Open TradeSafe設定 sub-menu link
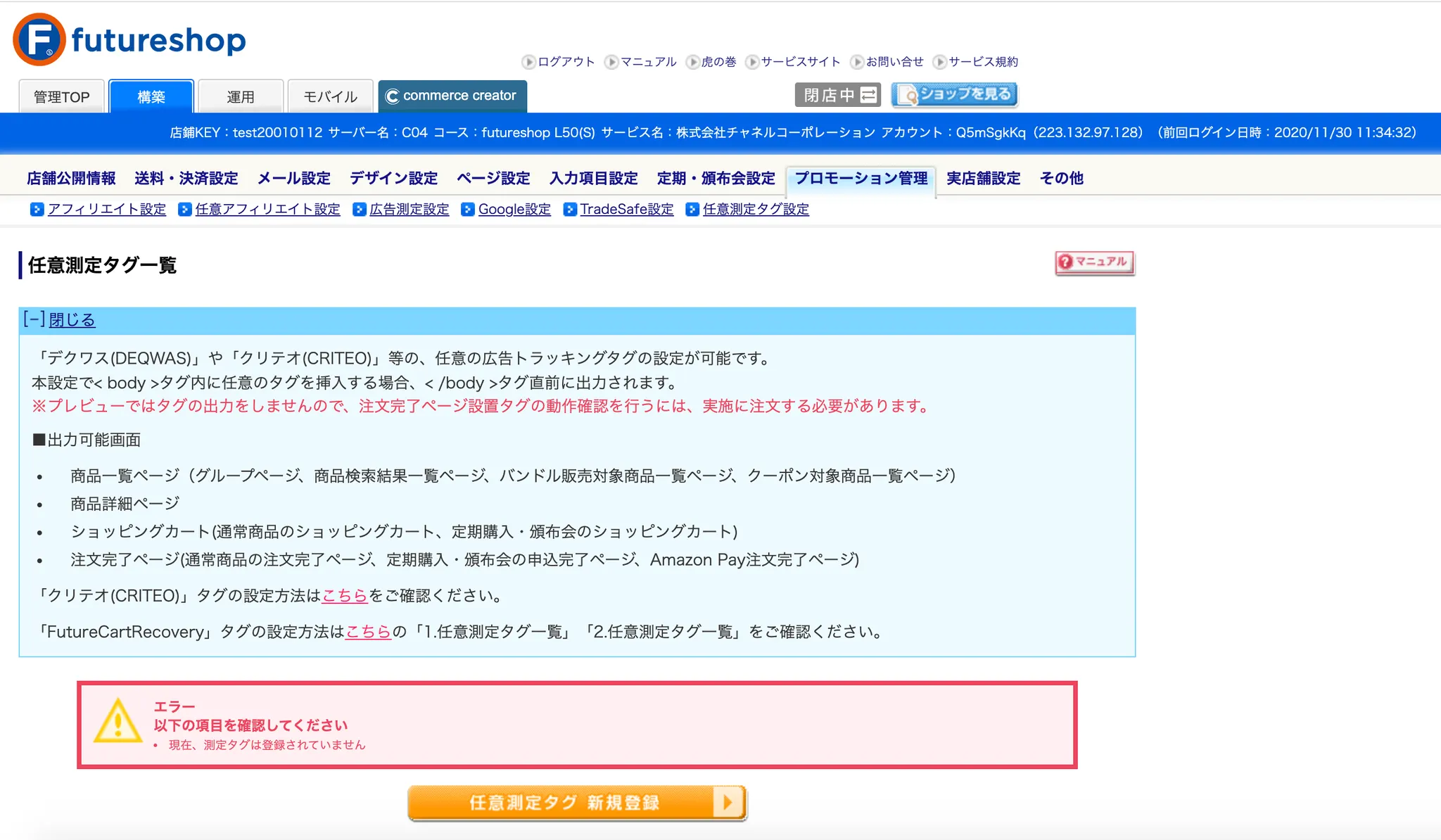This screenshot has width=1441, height=840. point(626,210)
